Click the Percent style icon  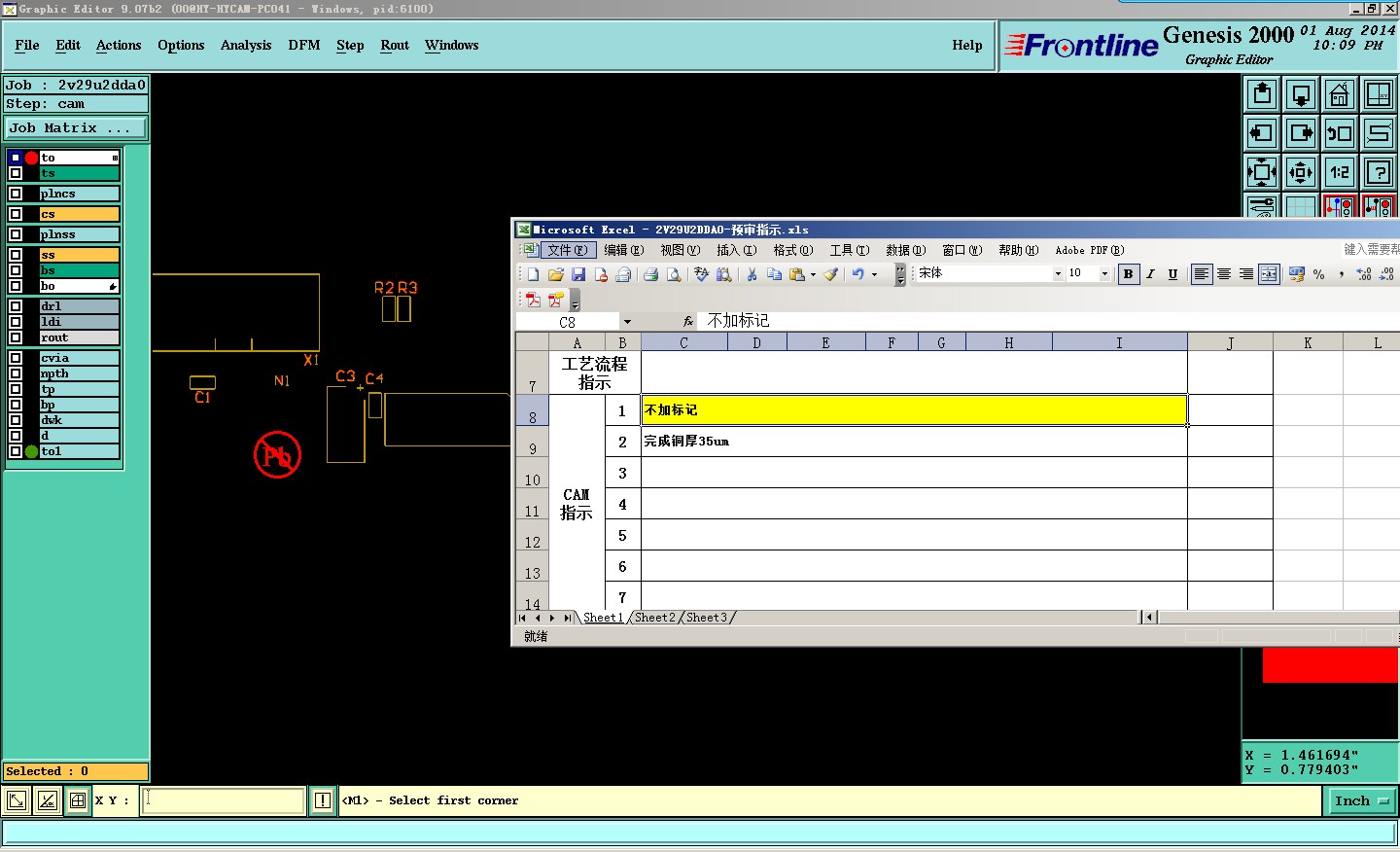click(x=1318, y=274)
